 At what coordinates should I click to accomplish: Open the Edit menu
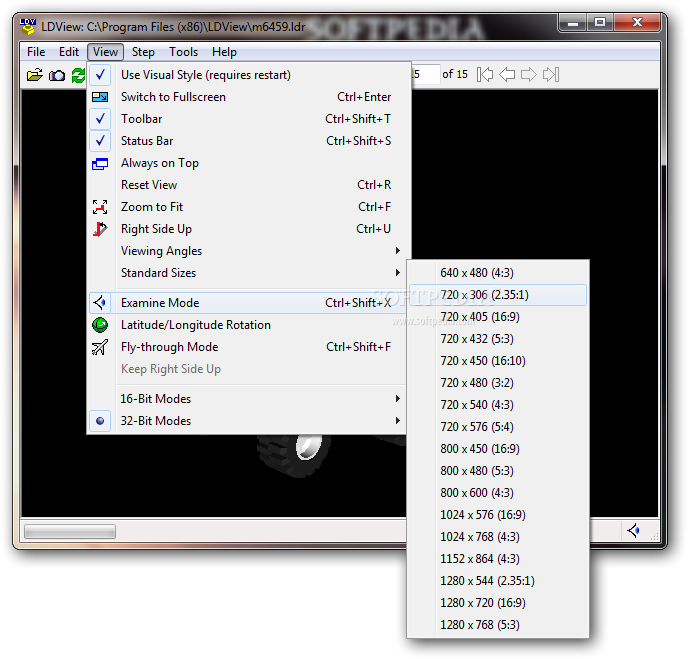click(69, 52)
